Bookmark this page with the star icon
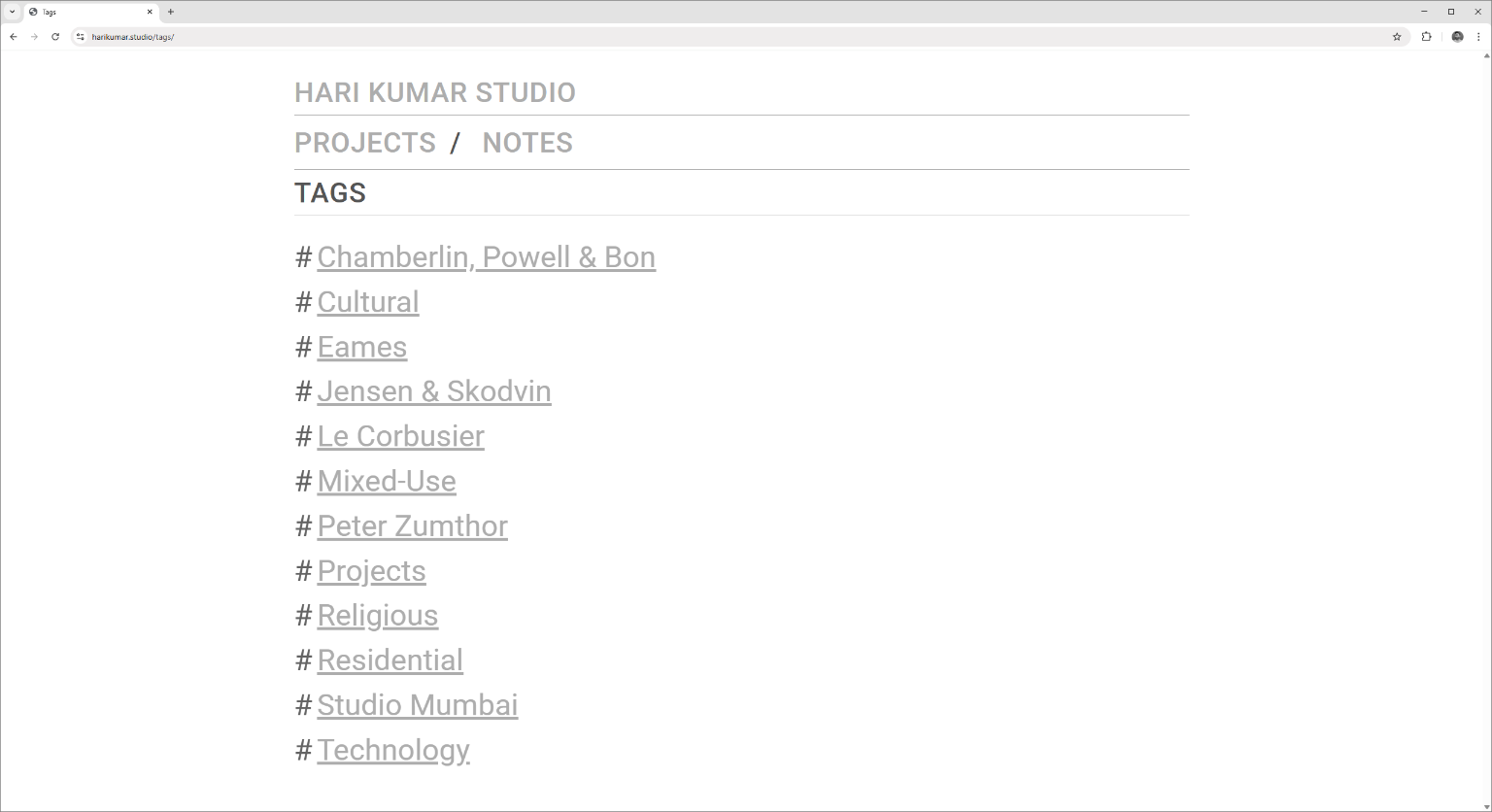1492x812 pixels. click(1397, 37)
